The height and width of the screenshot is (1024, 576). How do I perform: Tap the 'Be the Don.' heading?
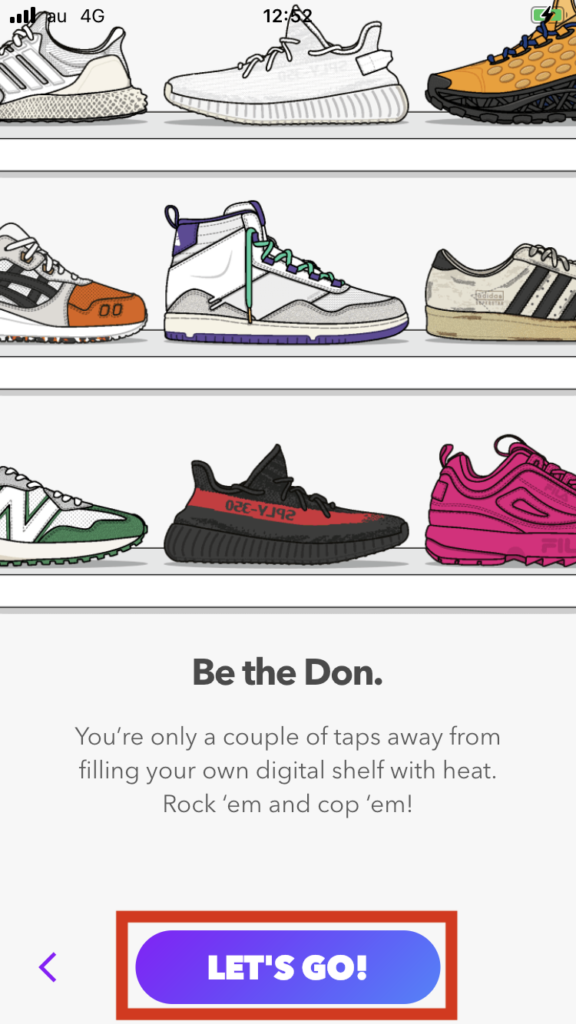(287, 671)
